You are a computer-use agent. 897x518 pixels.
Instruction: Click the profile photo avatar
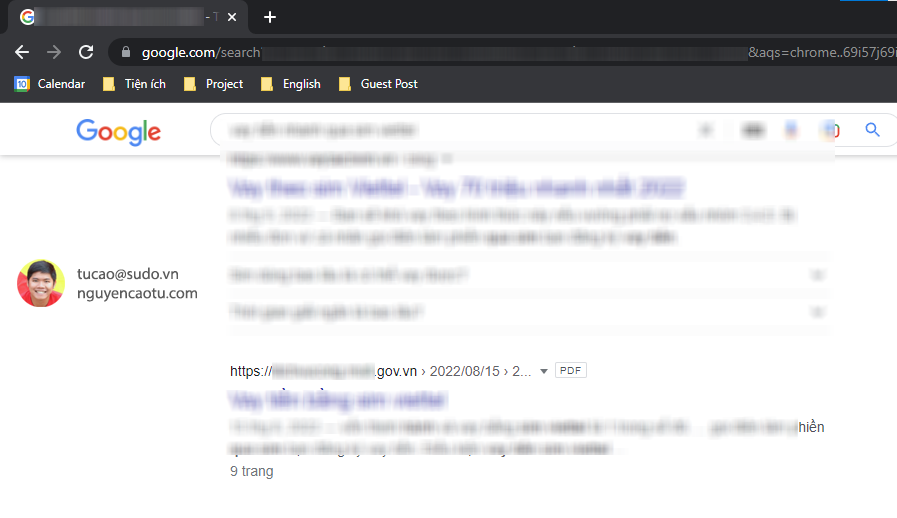(x=41, y=283)
